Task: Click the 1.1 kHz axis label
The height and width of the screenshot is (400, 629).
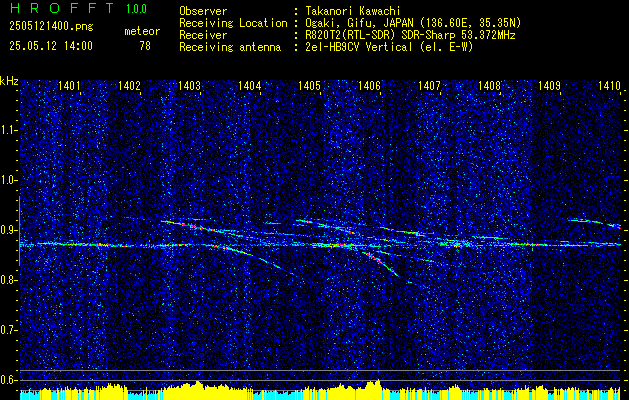Action: coord(8,130)
